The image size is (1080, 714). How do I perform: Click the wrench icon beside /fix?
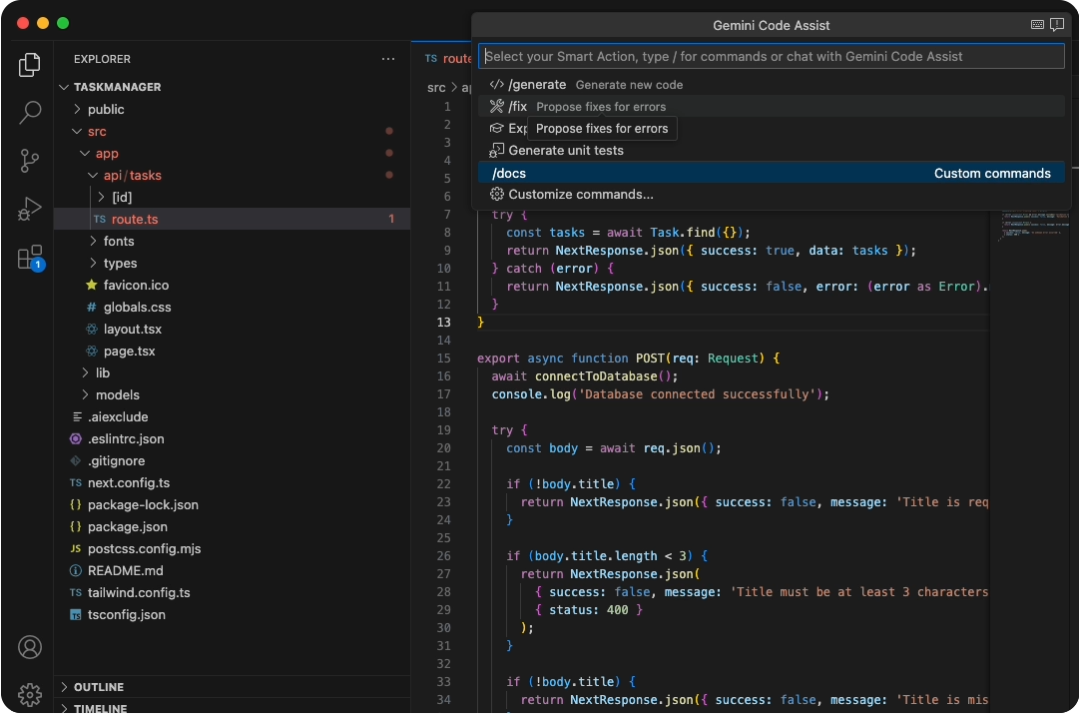pyautogui.click(x=497, y=106)
